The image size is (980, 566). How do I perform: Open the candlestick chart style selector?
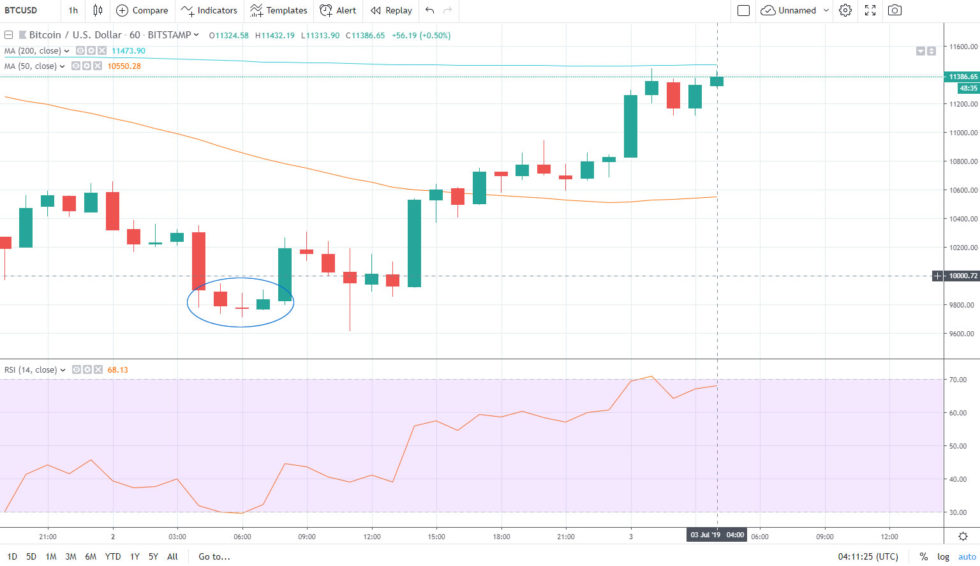tap(98, 10)
